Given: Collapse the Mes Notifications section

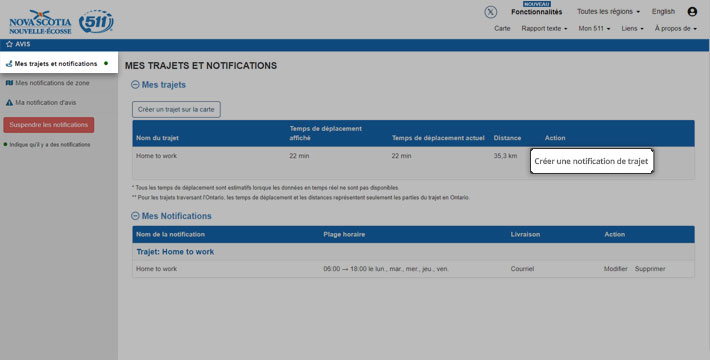Looking at the screenshot, I should click(135, 216).
